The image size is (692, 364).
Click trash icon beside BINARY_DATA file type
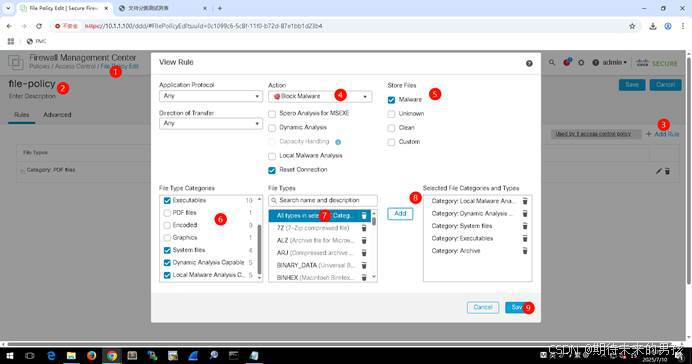click(364, 265)
